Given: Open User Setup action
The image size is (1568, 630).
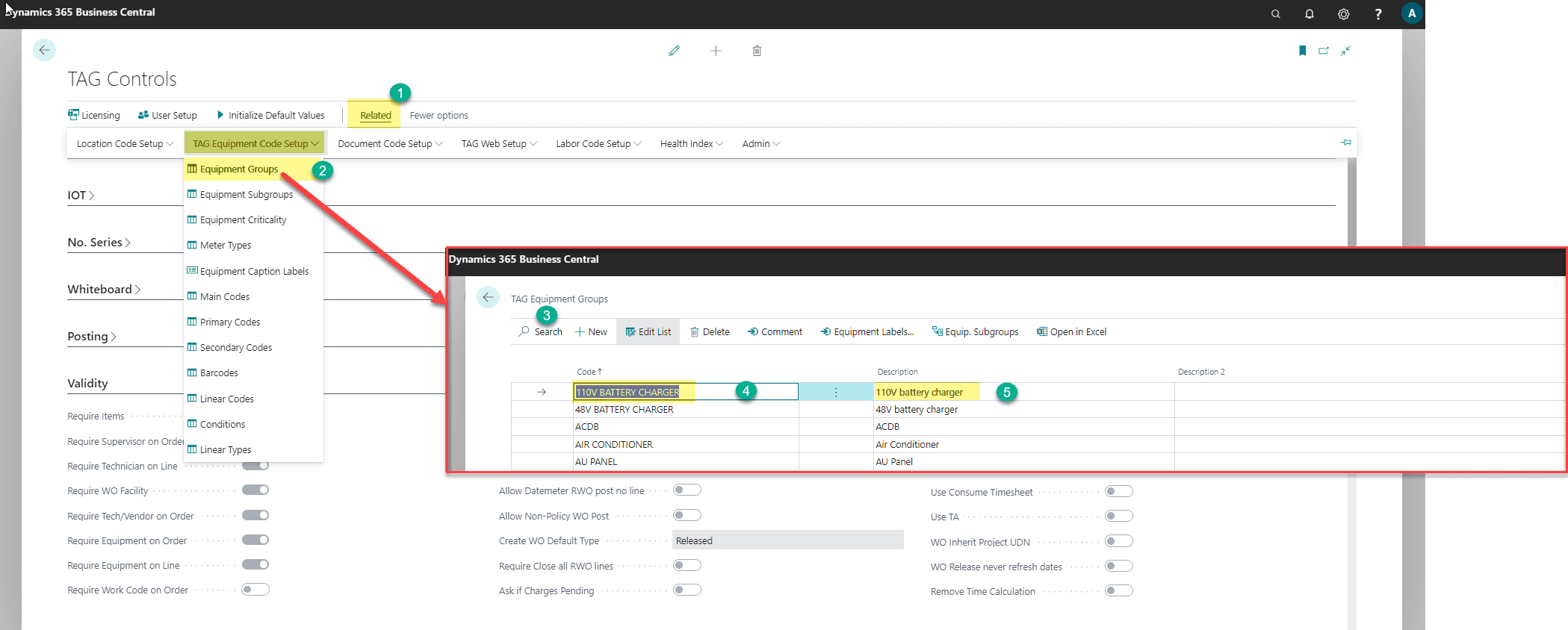Looking at the screenshot, I should tap(167, 115).
